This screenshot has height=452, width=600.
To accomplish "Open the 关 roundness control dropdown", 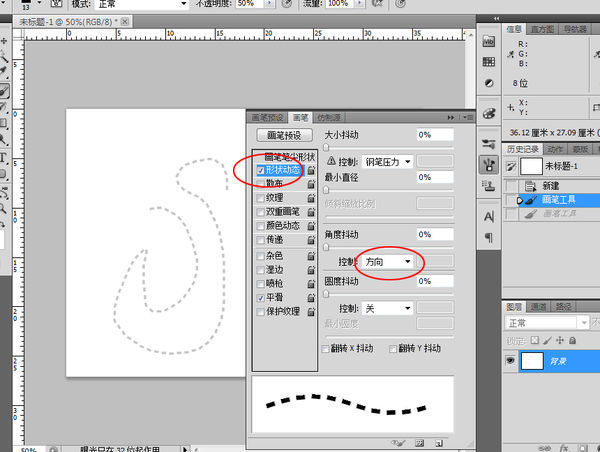I will [x=388, y=308].
